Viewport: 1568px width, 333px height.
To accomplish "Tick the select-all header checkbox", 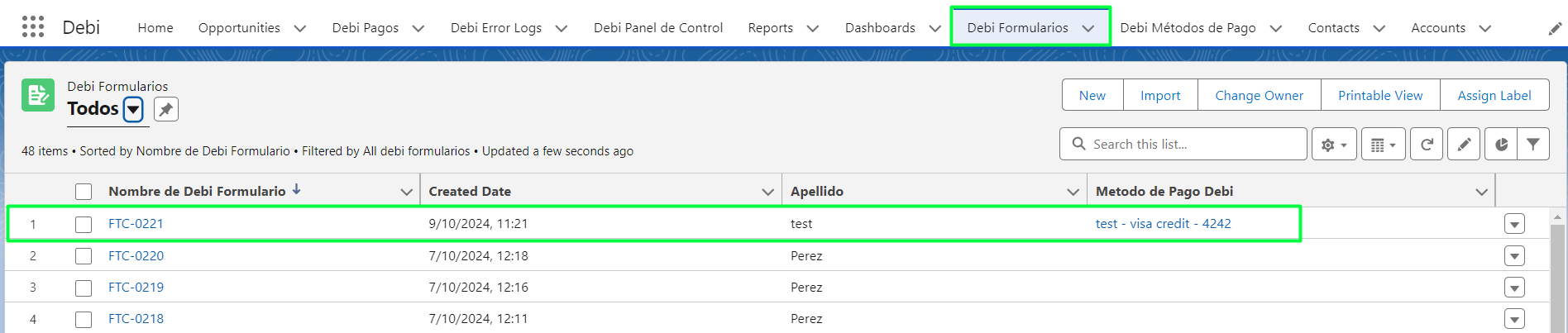I will pos(84,192).
